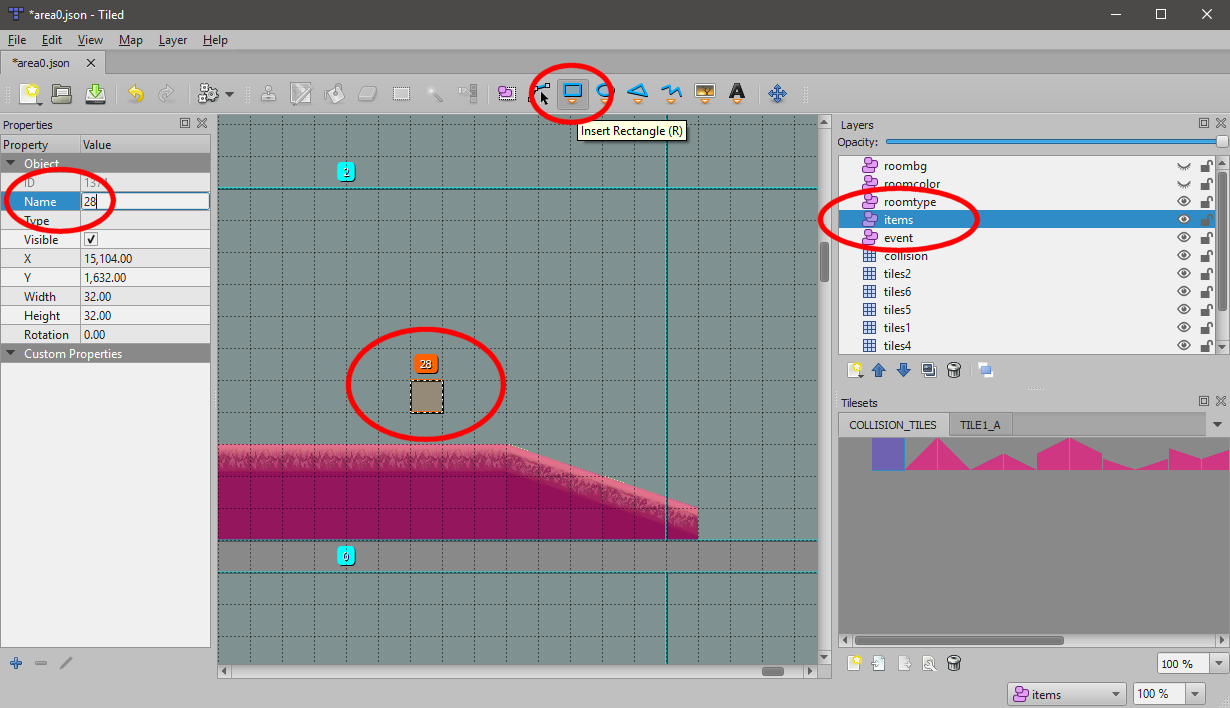The width and height of the screenshot is (1230, 708).
Task: Open a file with the Open icon
Action: (62, 93)
